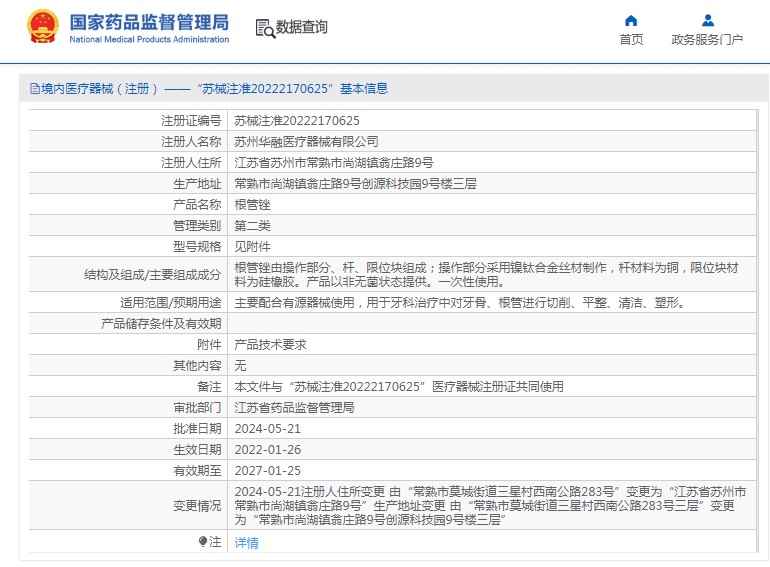Viewport: 770px width, 567px height.
Task: Select 第二类 management class value
Action: 252,226
